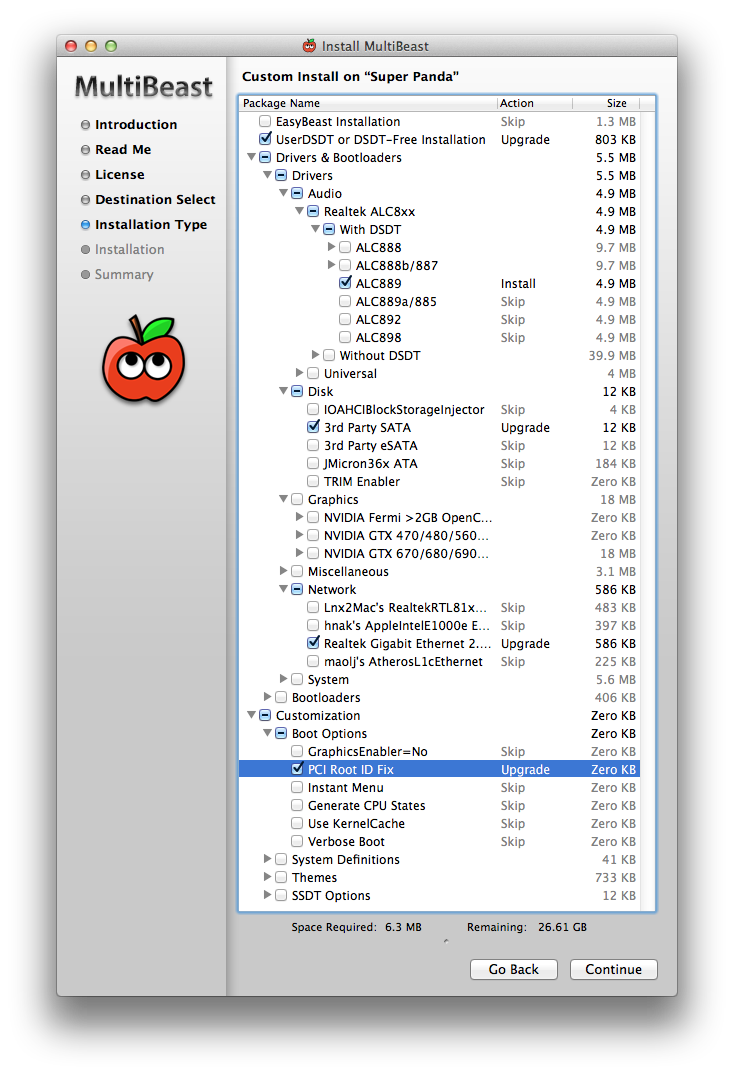Select the Boot Options row text

point(329,734)
